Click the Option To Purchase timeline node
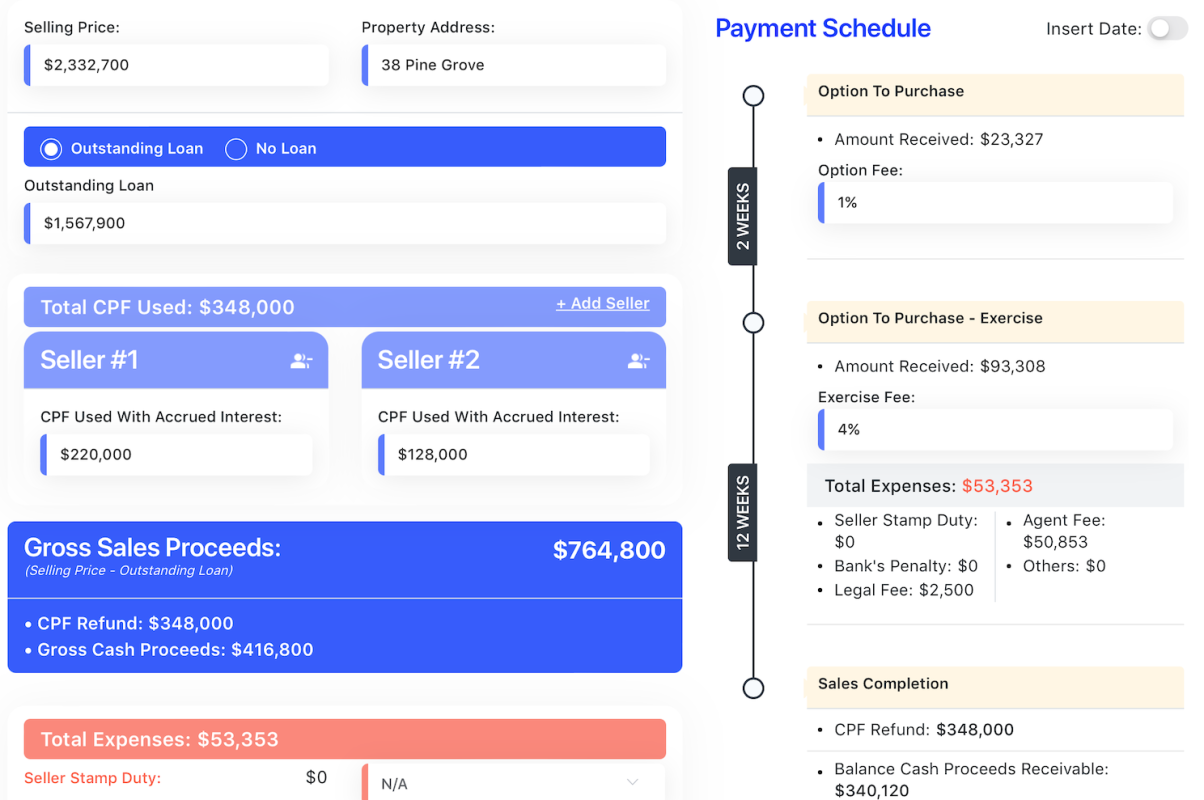The height and width of the screenshot is (800, 1204). coord(754,96)
